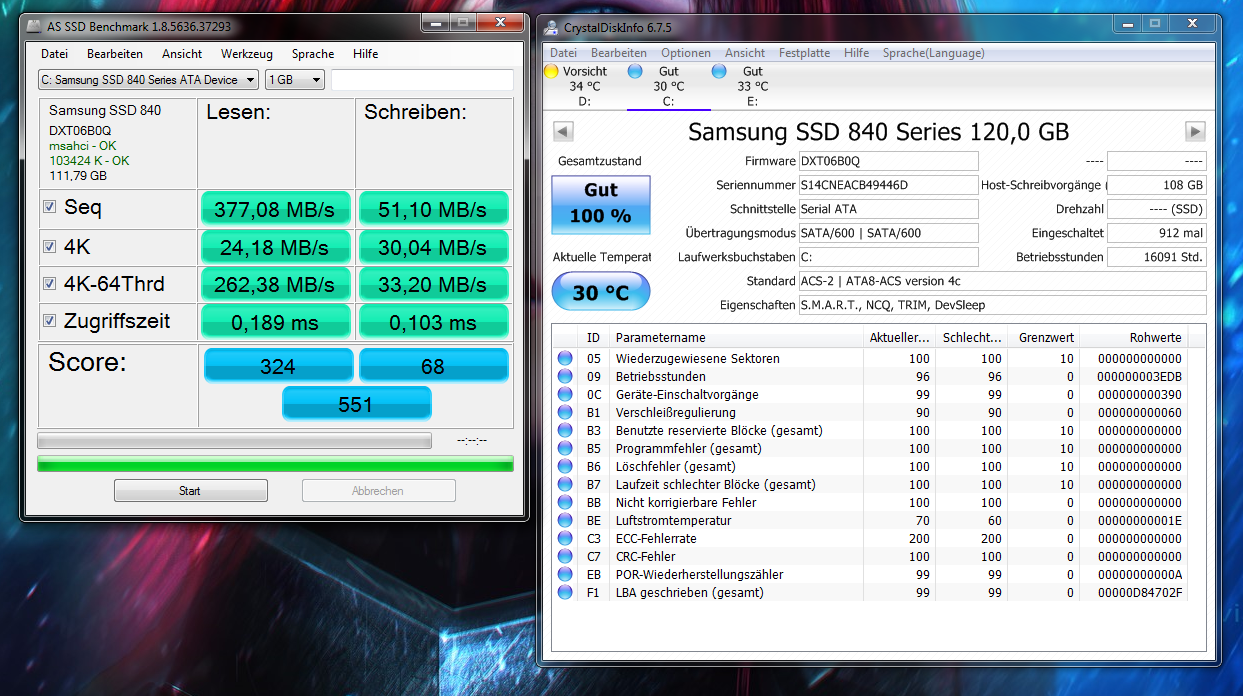This screenshot has height=696, width=1243.
Task: Uncheck the 4K-64Thrd benchmark checkbox
Action: coord(49,283)
